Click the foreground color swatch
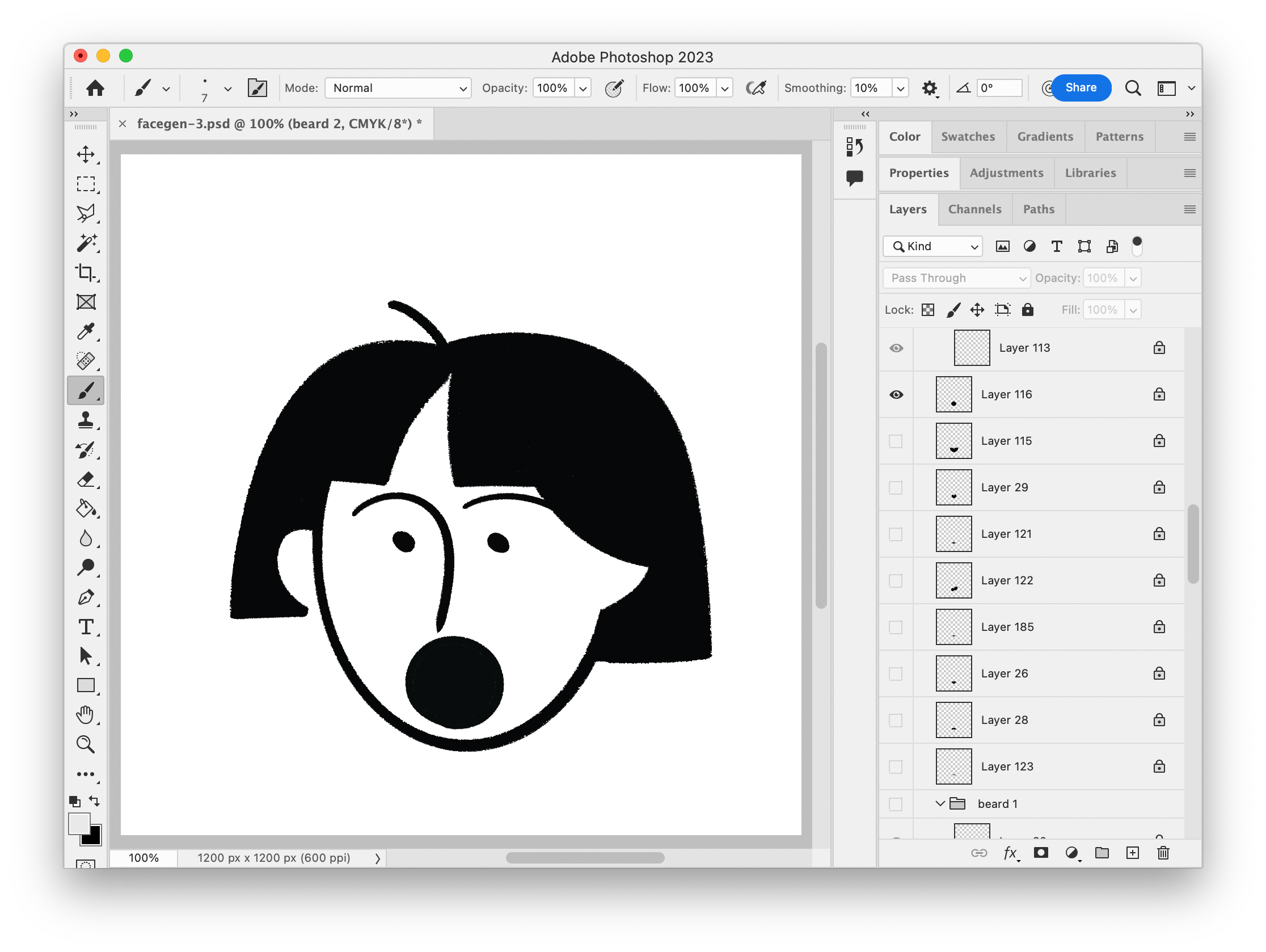Screen dimensions: 1266x952 (x=79, y=824)
